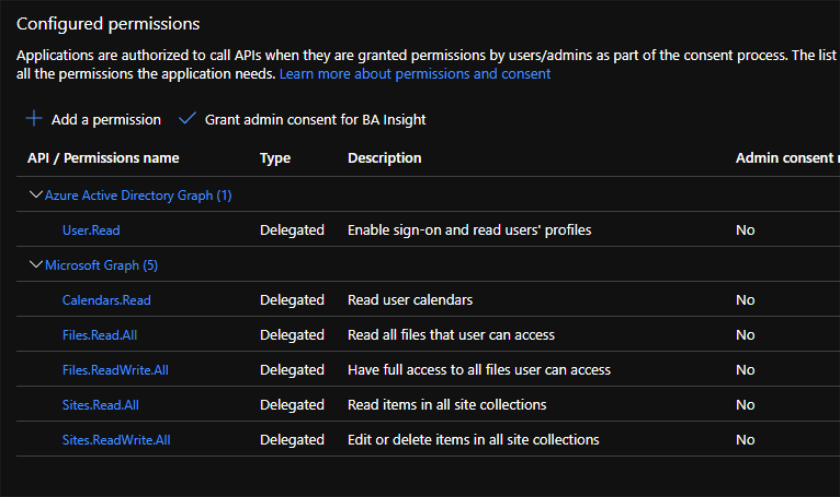Click Grant admin consent for BA Insight

pyautogui.click(x=315, y=120)
